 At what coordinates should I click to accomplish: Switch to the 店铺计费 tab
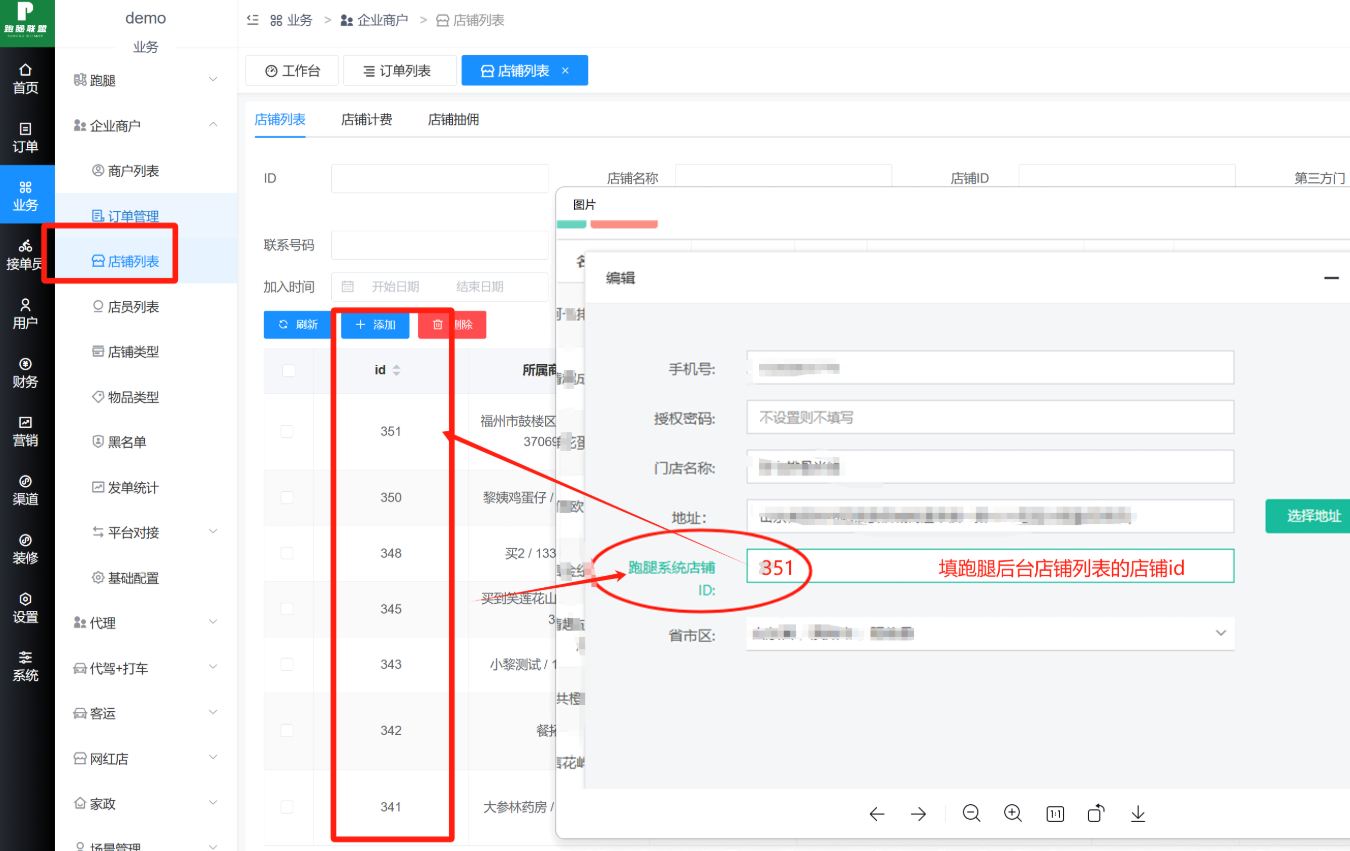tap(366, 120)
